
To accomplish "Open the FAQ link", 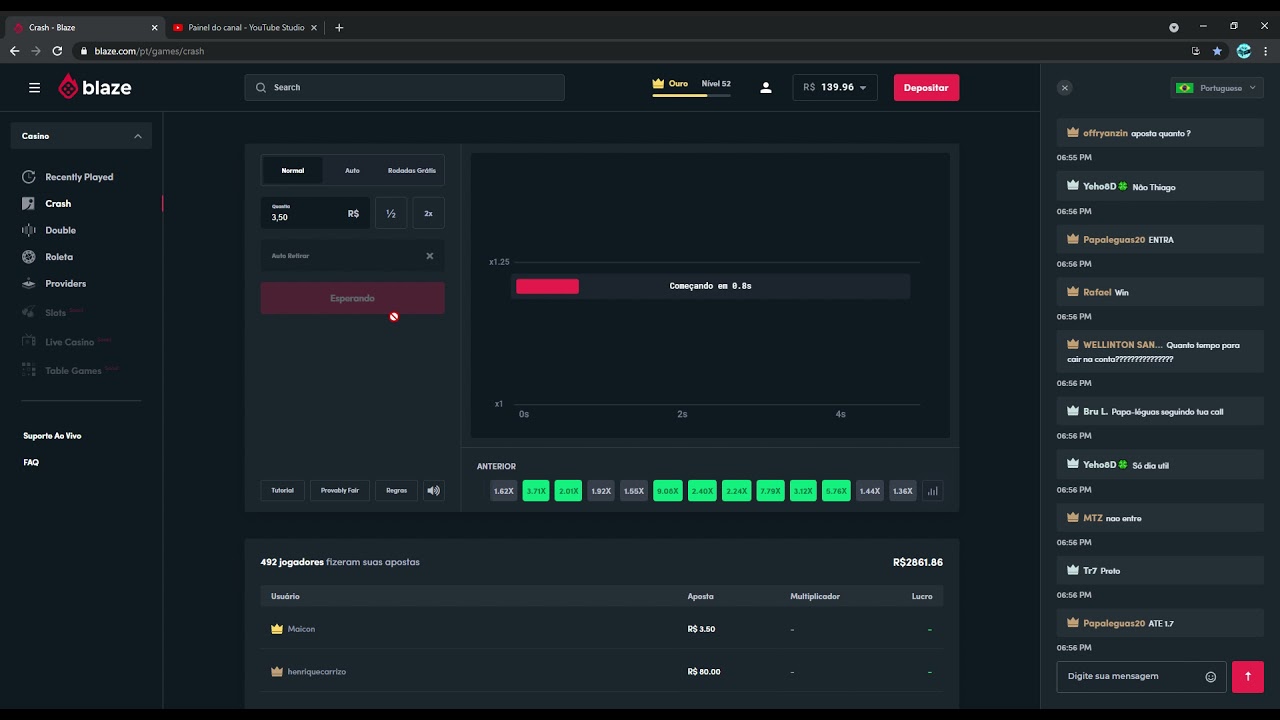I will click(31, 463).
